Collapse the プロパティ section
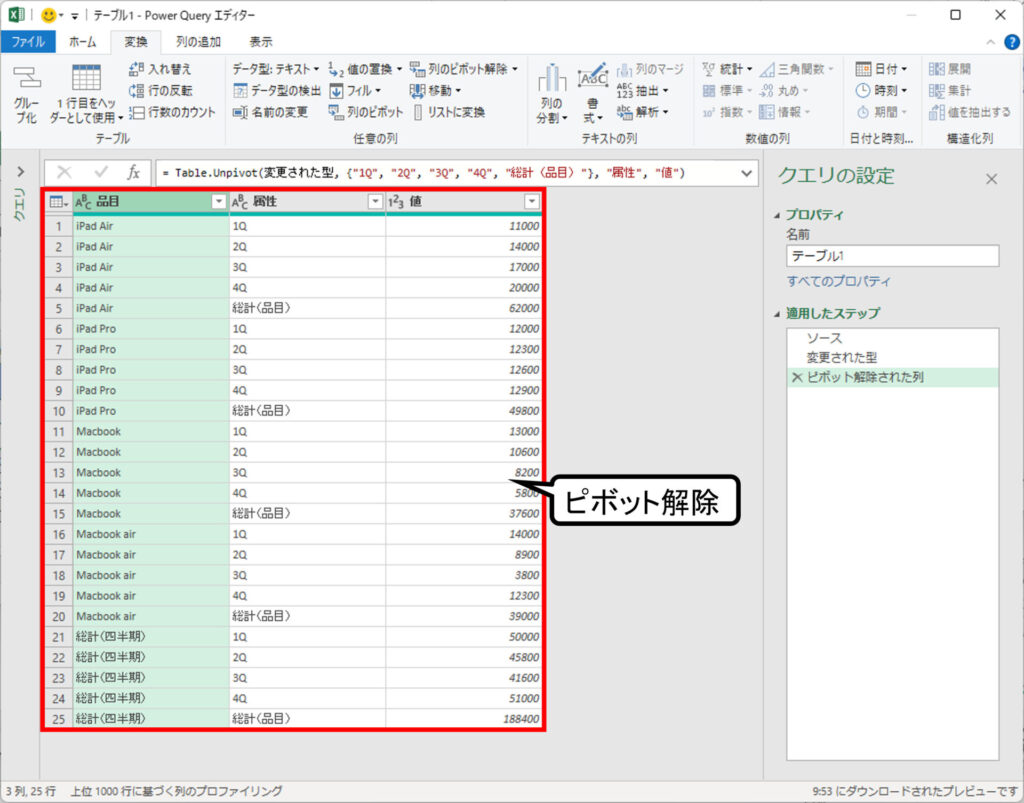This screenshot has height=803, width=1024. 776,215
